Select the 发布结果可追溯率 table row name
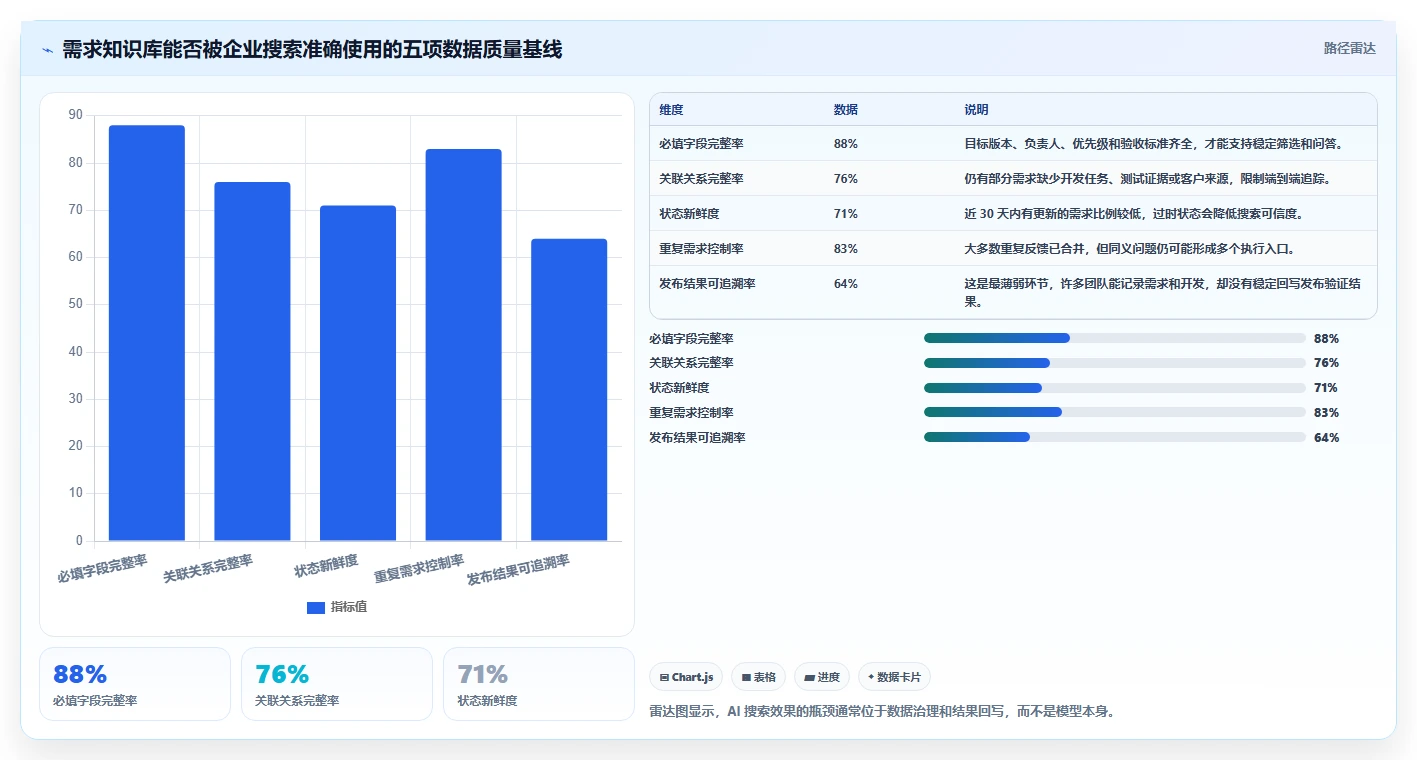 (707, 283)
